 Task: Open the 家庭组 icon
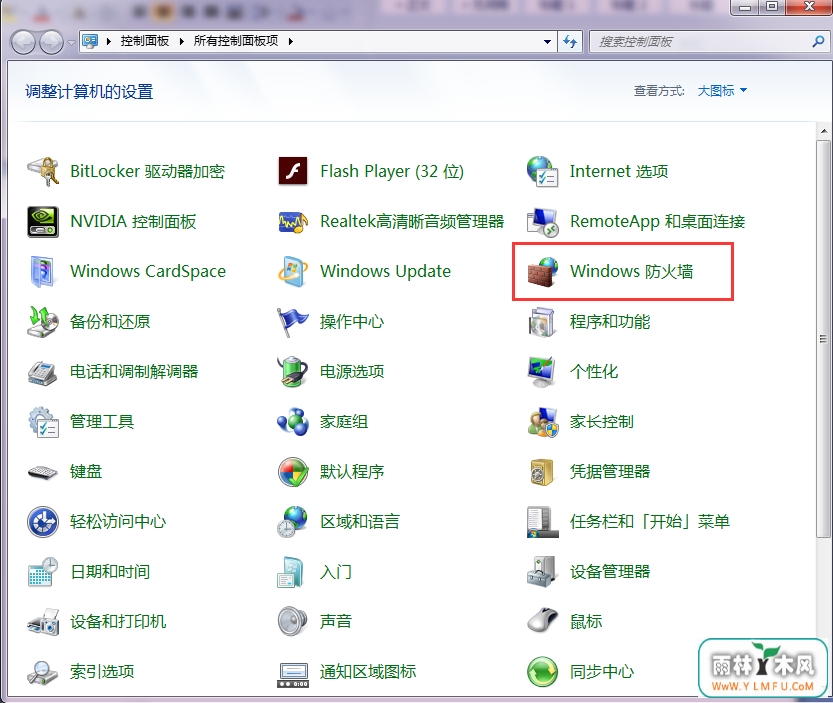click(293, 421)
